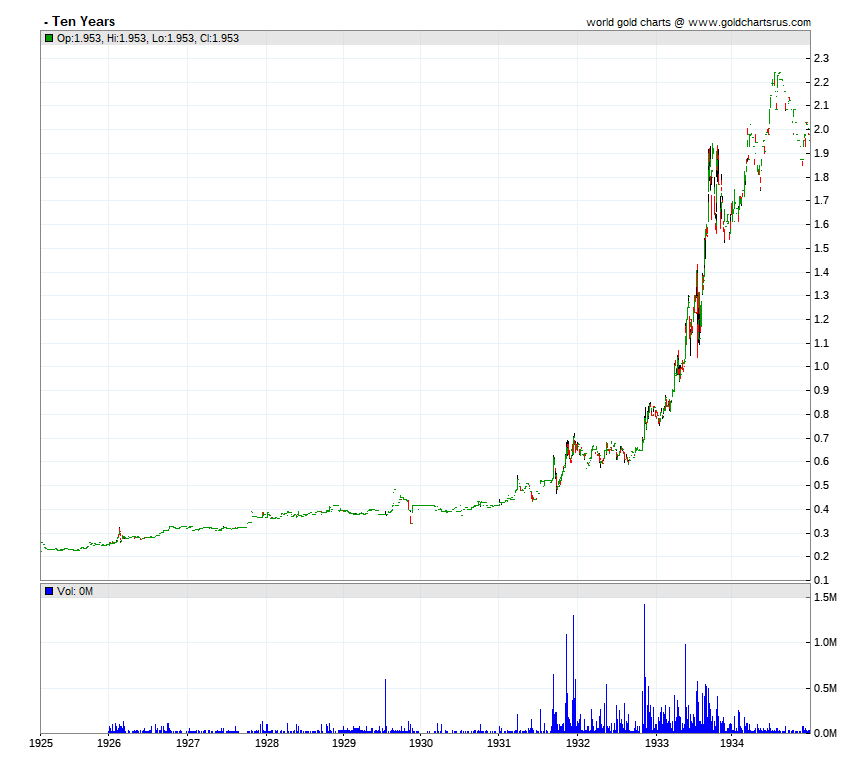Click the tallest volume spike before 1933
Viewport: 850px width, 769px height.
[x=644, y=669]
